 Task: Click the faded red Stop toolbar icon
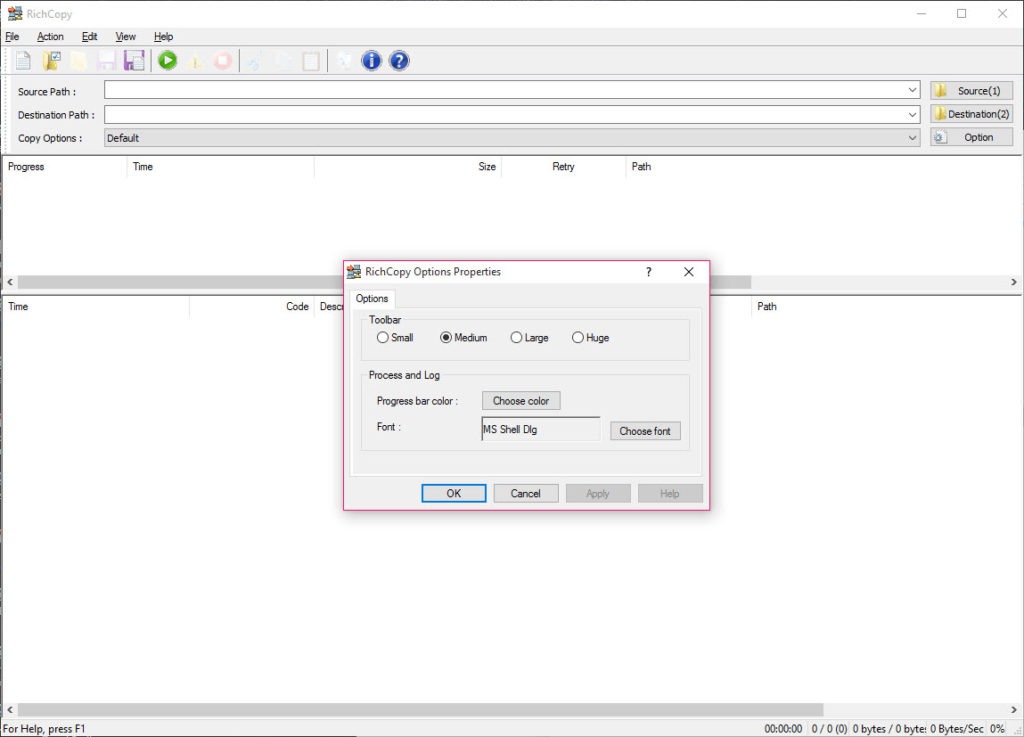(223, 61)
